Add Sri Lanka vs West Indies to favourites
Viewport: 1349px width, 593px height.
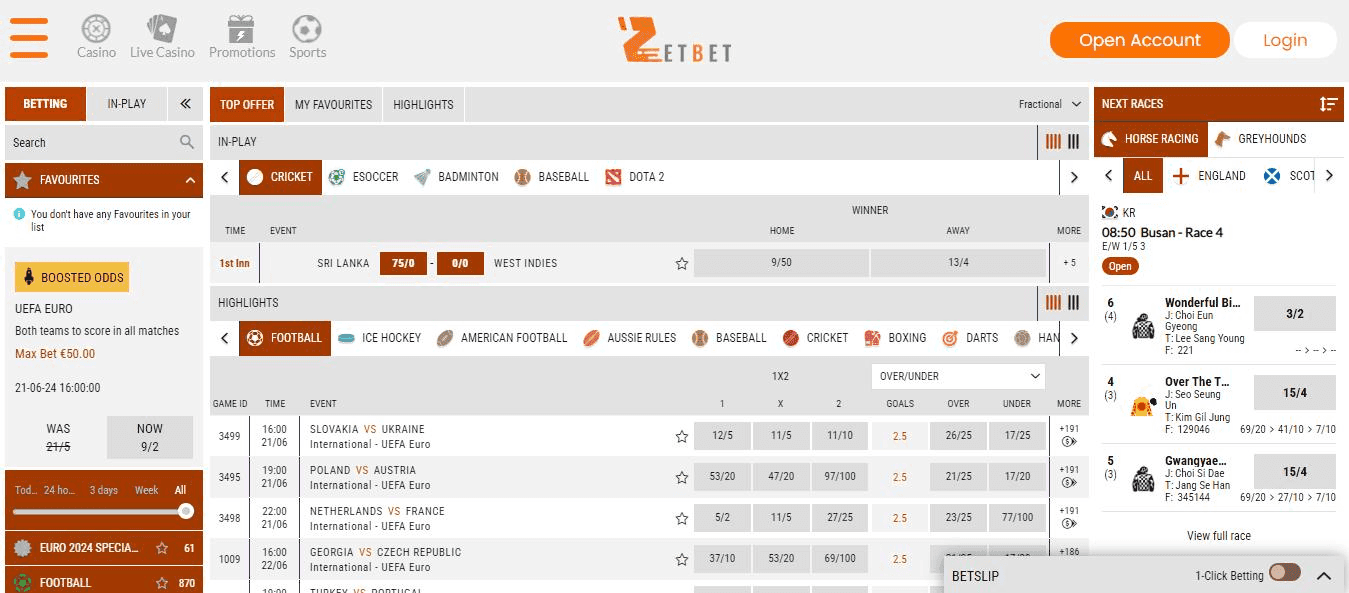tap(682, 264)
